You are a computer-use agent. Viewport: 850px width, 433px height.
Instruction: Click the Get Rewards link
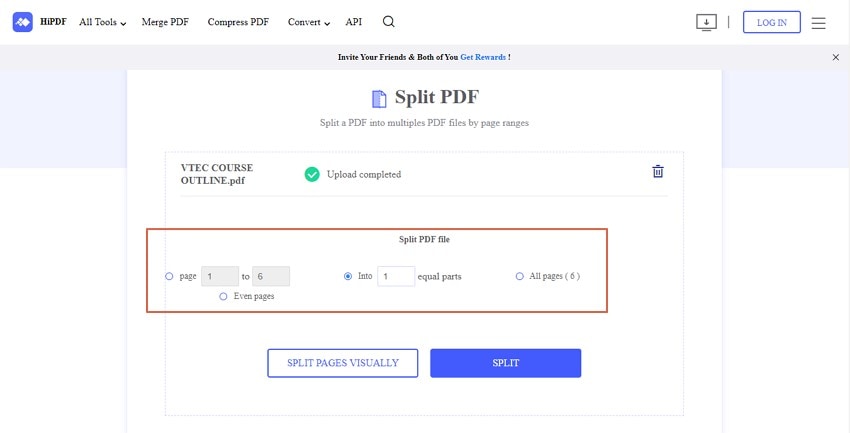[482, 58]
